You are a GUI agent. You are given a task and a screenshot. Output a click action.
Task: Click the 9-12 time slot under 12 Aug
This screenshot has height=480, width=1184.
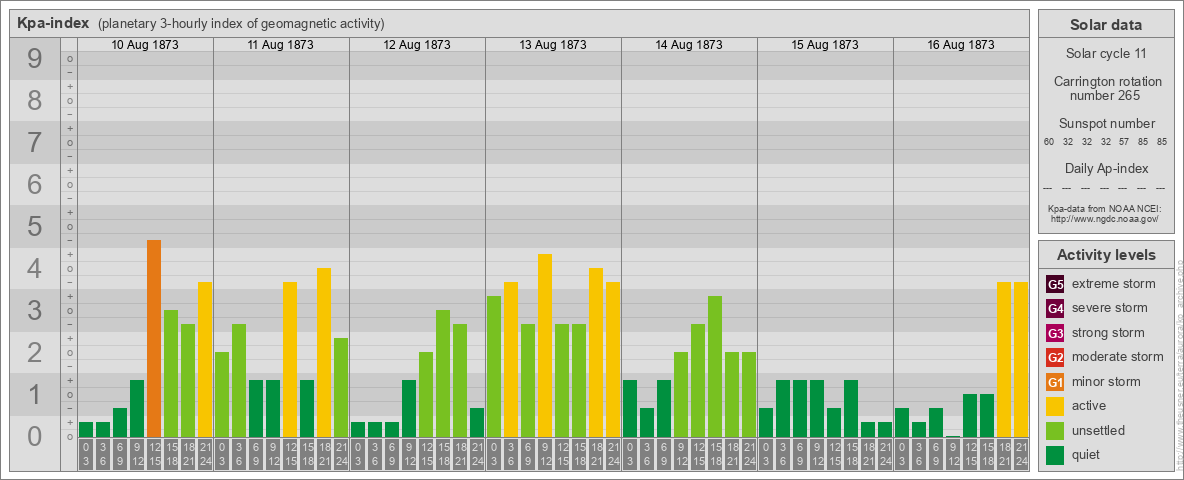click(409, 454)
